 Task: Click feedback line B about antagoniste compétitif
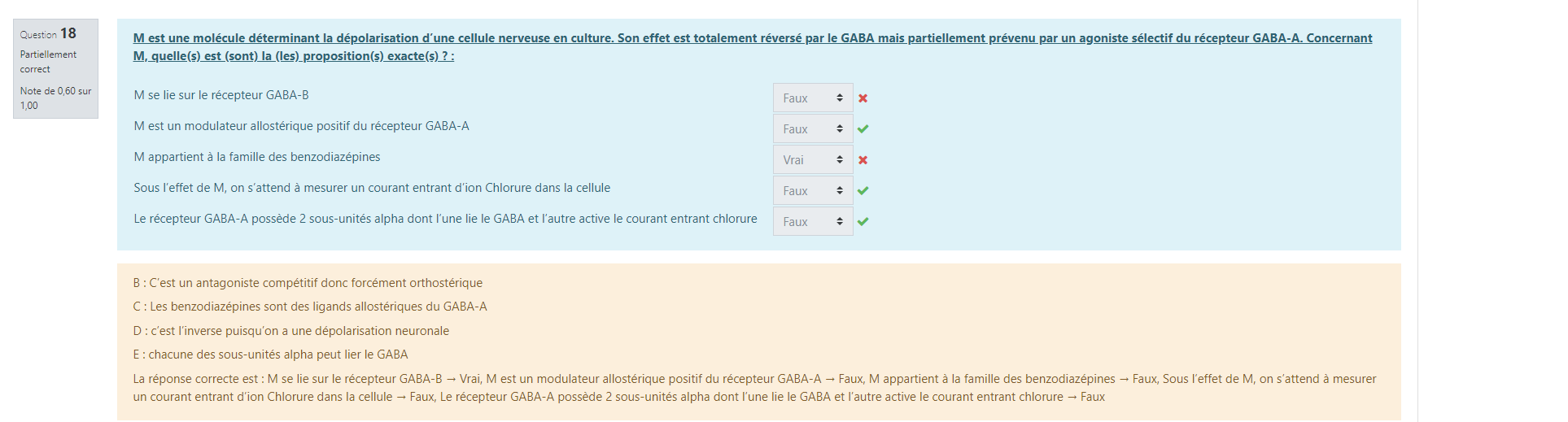(x=308, y=283)
